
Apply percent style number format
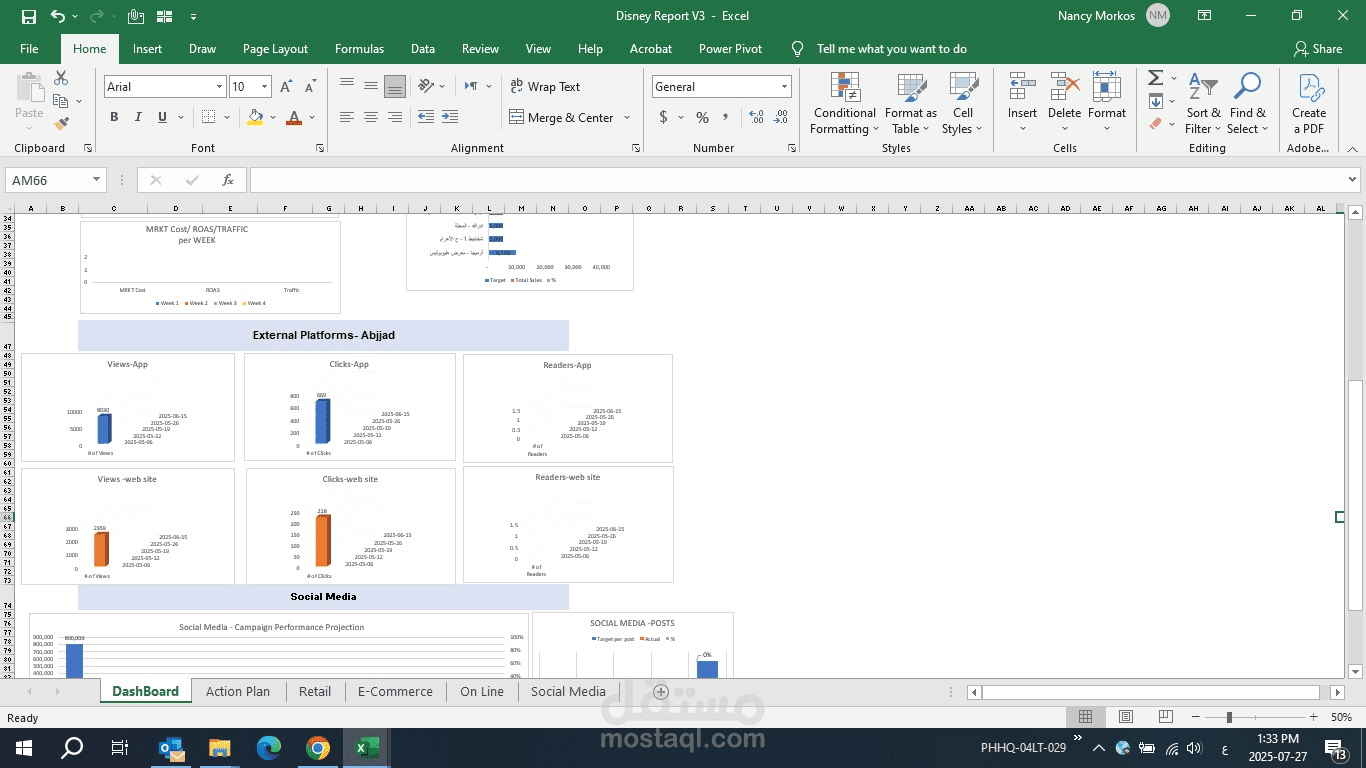point(702,118)
